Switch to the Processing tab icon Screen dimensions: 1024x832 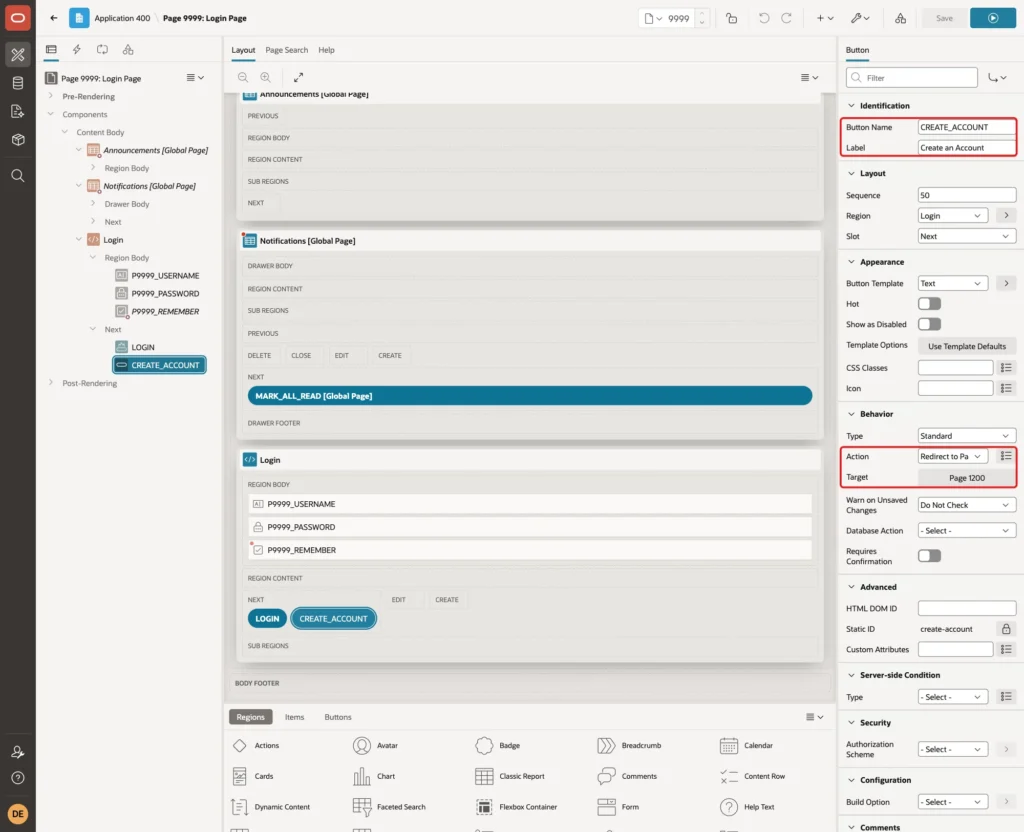(103, 50)
